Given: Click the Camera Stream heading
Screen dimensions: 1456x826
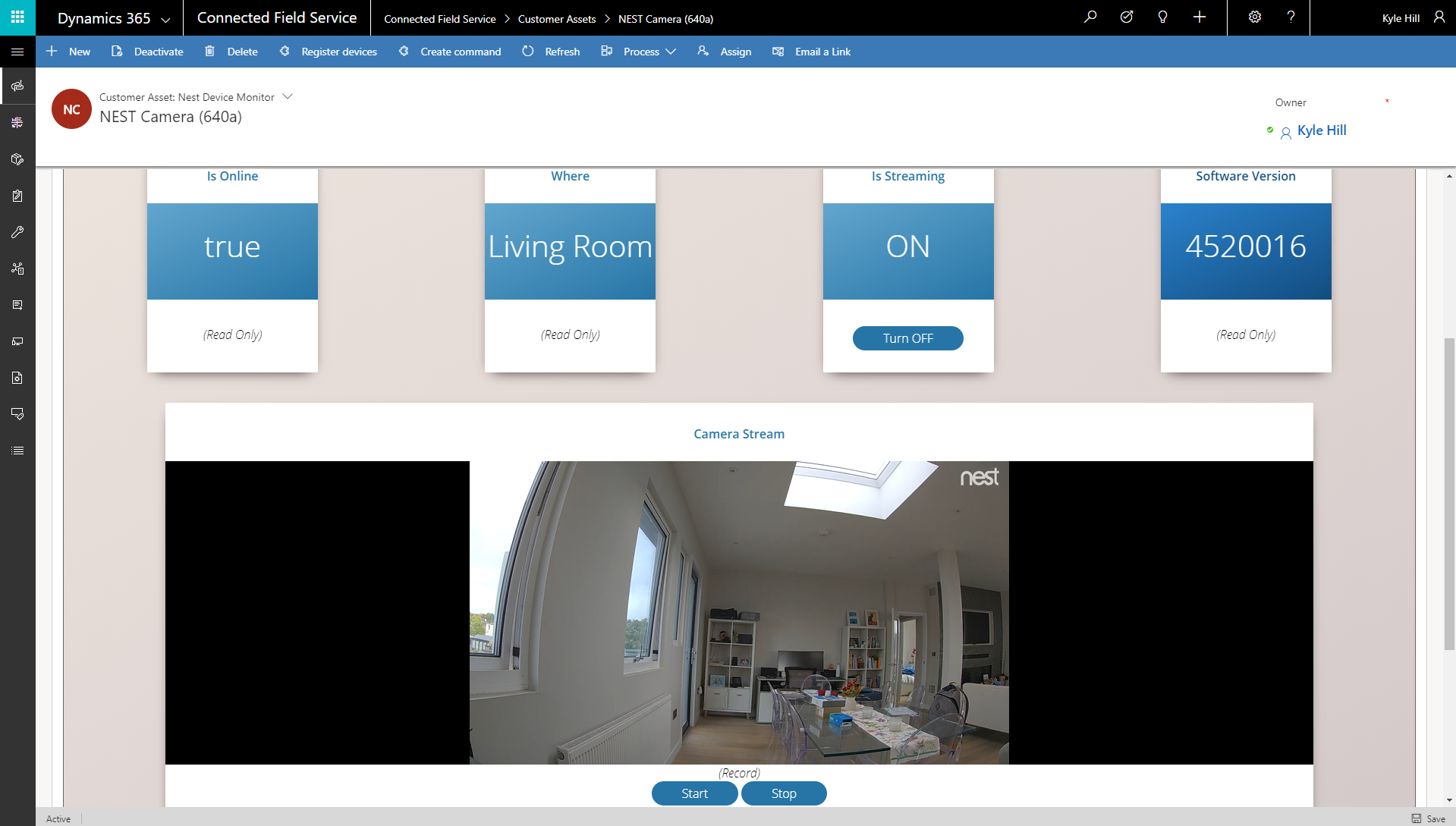Looking at the screenshot, I should 739,434.
